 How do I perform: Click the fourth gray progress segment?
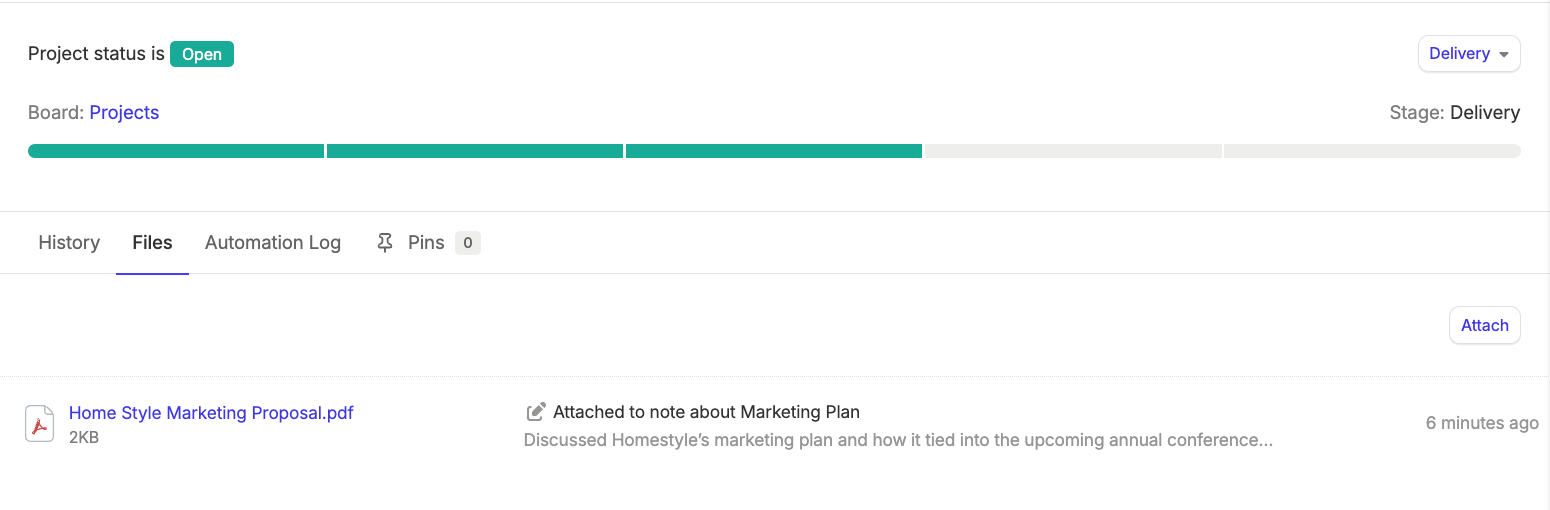coord(1073,151)
